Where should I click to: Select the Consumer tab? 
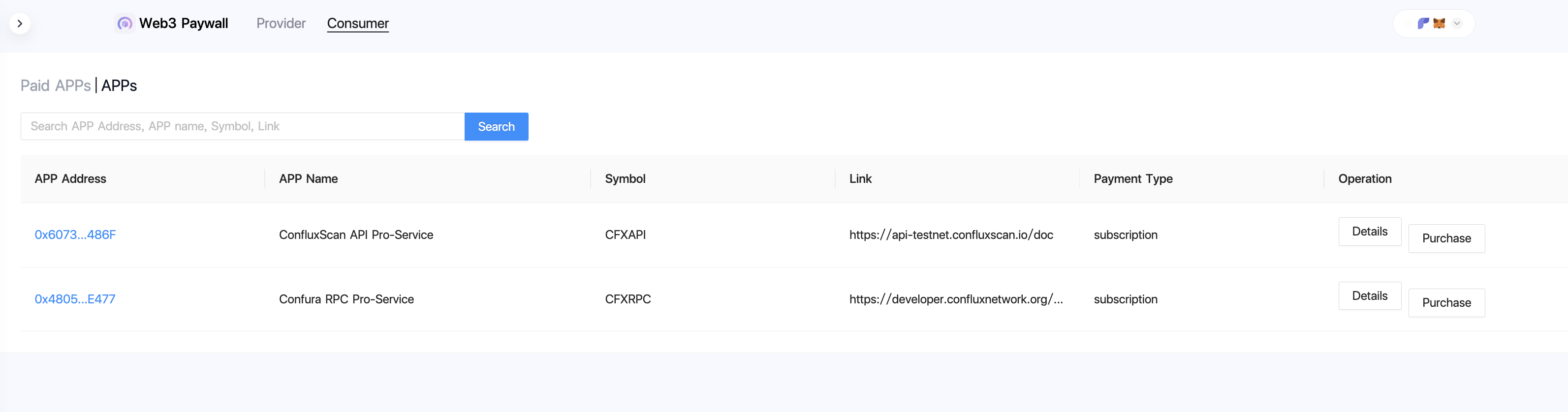[357, 24]
